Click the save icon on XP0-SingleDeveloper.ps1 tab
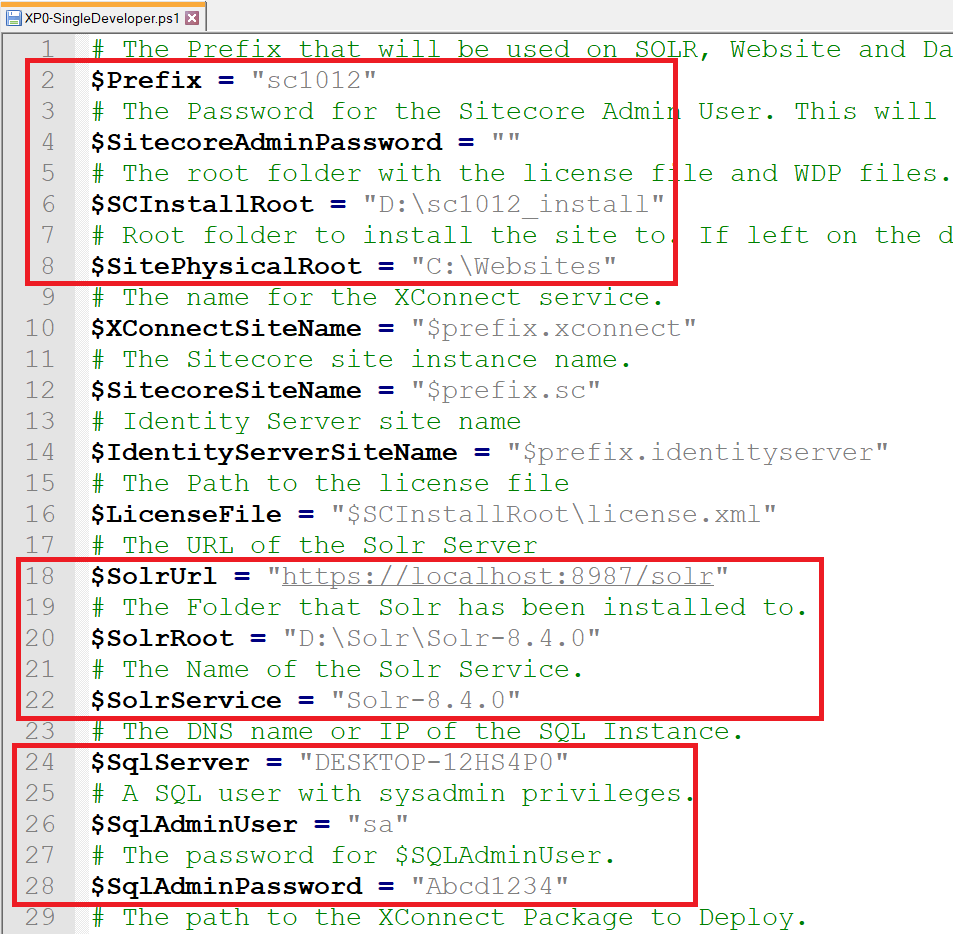Image resolution: width=953 pixels, height=934 pixels. [x=13, y=18]
